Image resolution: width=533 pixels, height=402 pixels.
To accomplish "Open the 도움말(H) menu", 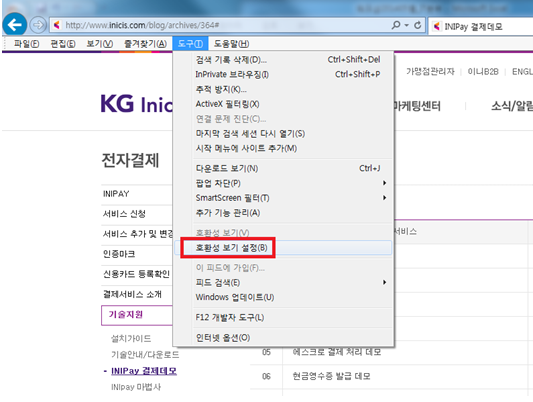I will (x=231, y=44).
